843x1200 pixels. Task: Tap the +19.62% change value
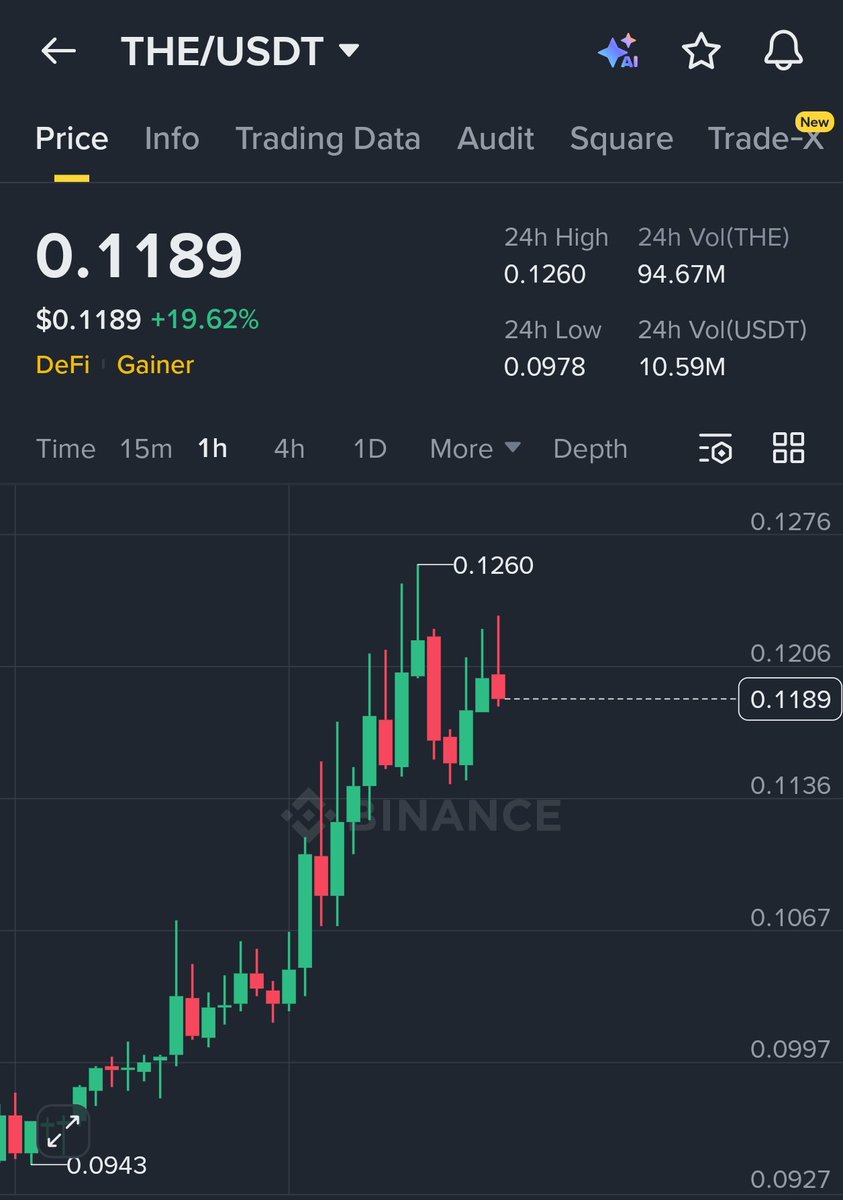click(205, 320)
